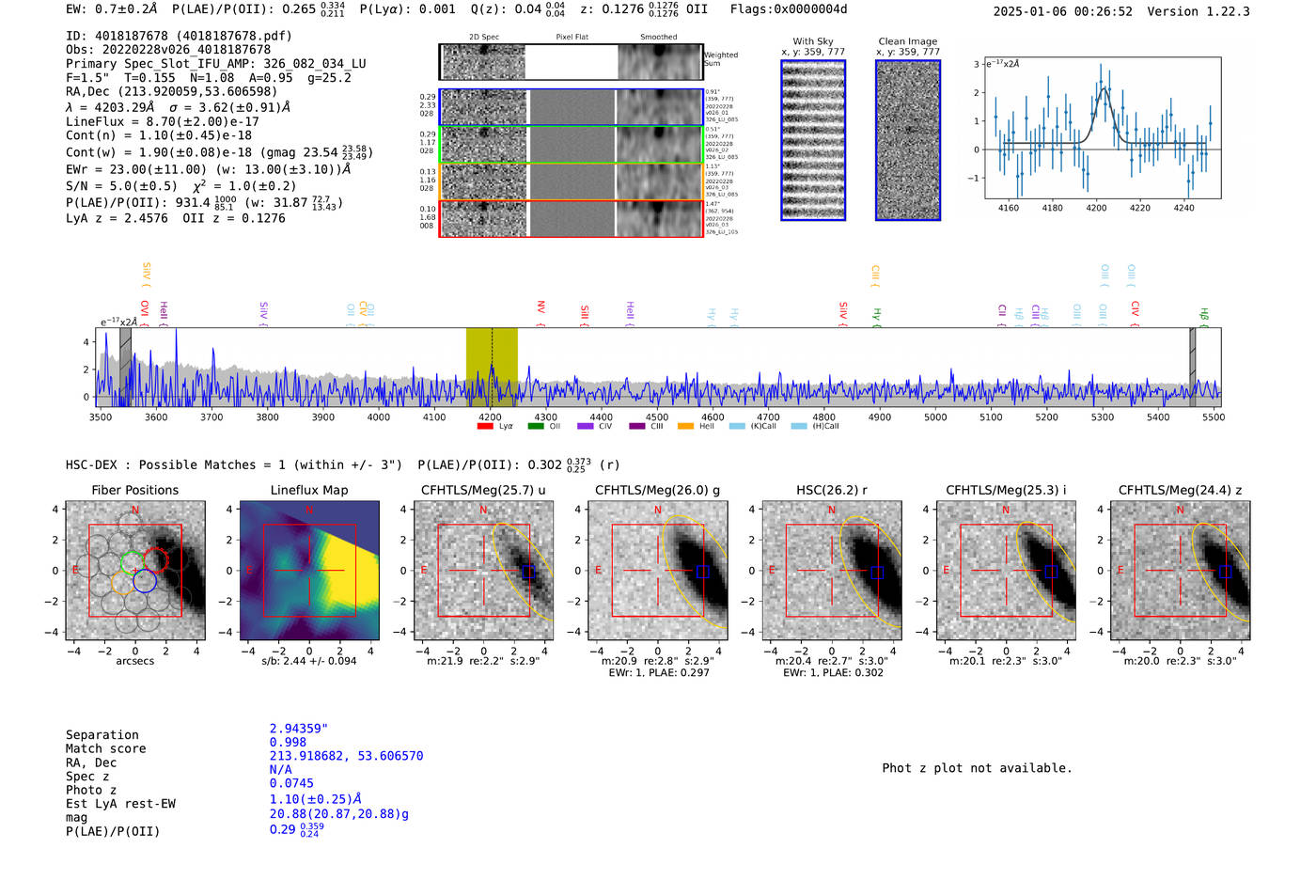Click the timestamp 2025-01-06 00:26:52

coord(1063,11)
